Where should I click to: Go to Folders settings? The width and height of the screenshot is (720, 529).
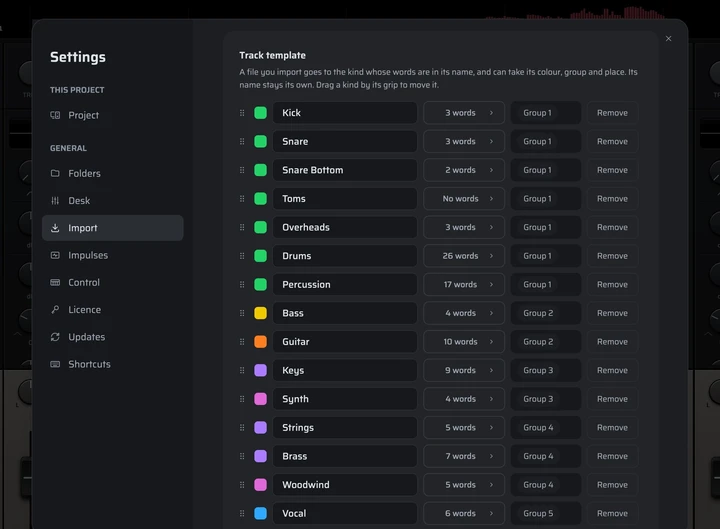click(x=112, y=174)
